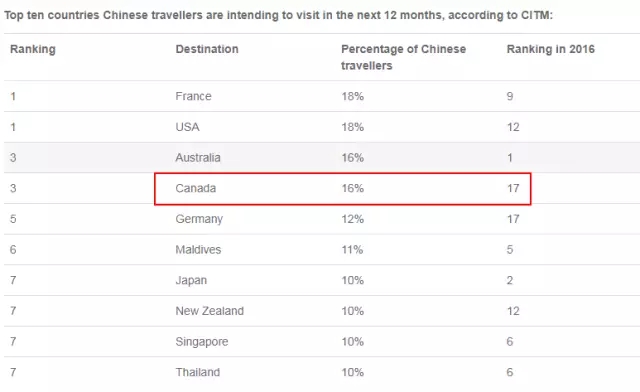This screenshot has height=392, width=640.
Task: Click Percentage of Chinese travellers header
Action: (x=403, y=57)
